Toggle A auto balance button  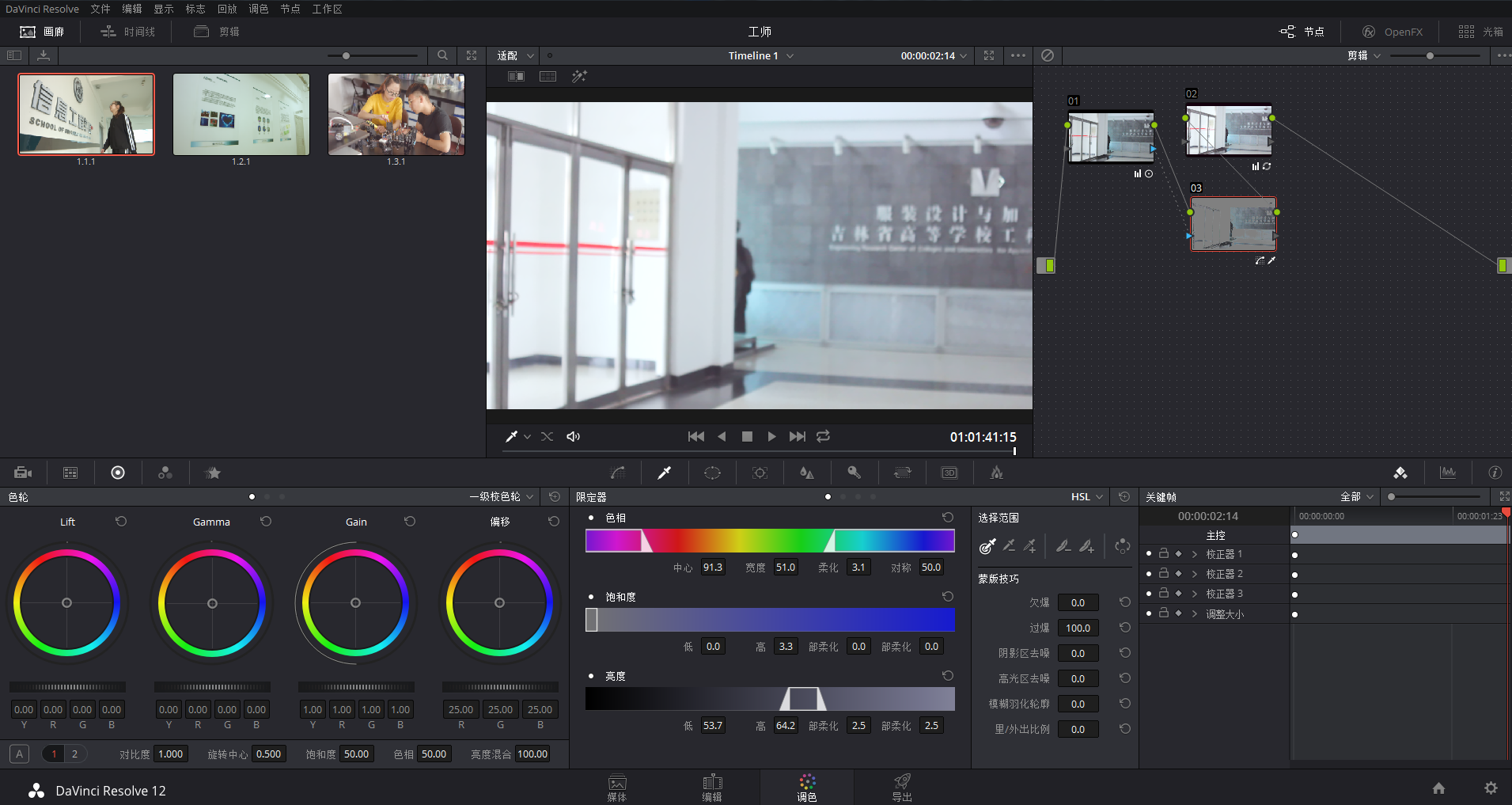click(x=19, y=754)
